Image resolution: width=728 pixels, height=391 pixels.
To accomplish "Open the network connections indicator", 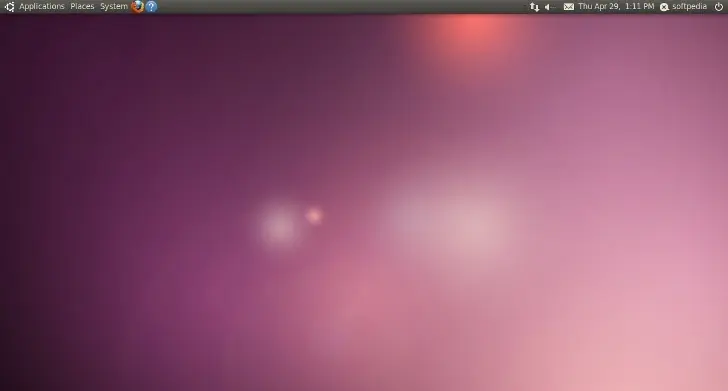I will point(534,7).
